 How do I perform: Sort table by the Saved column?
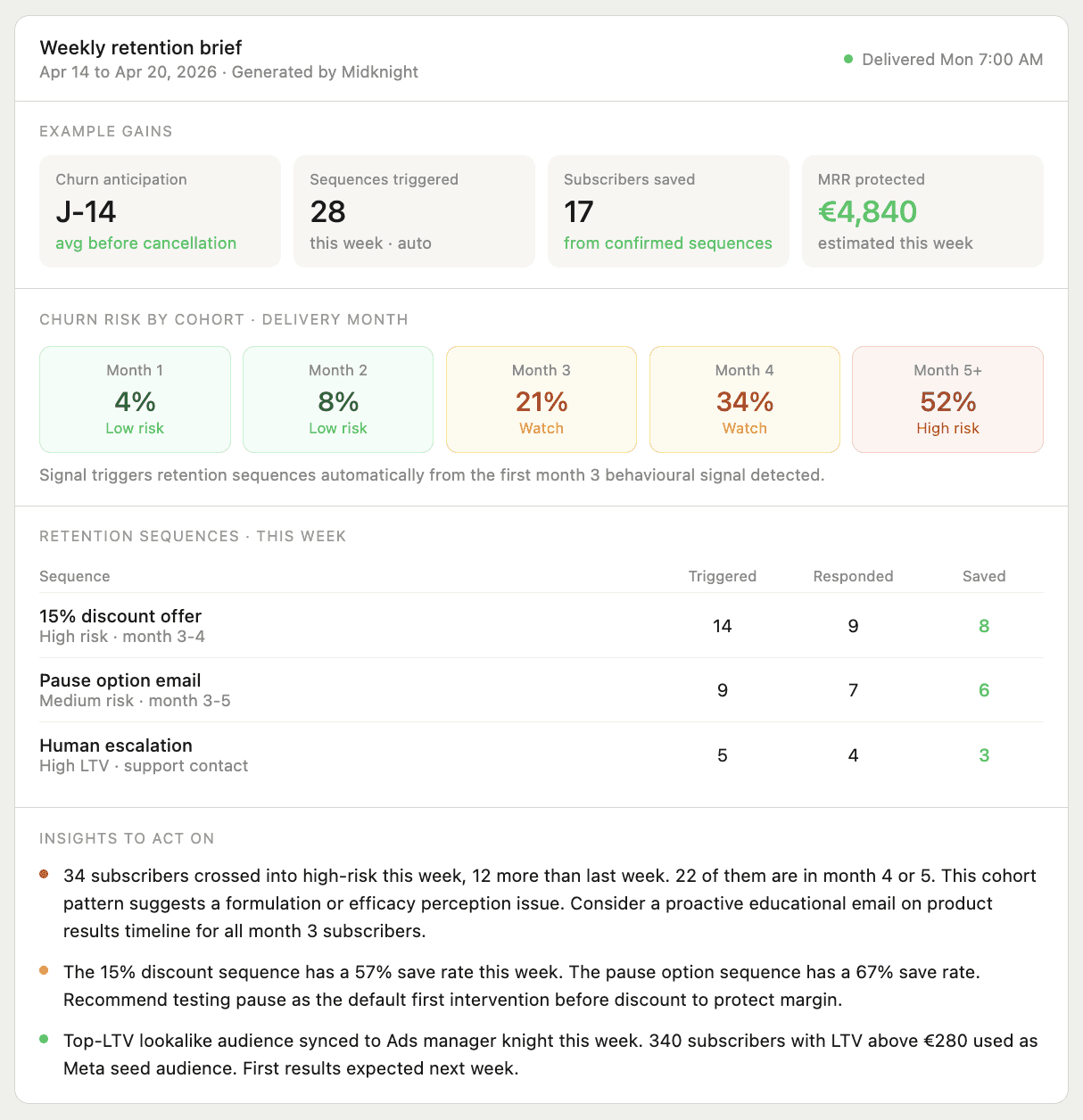point(984,576)
